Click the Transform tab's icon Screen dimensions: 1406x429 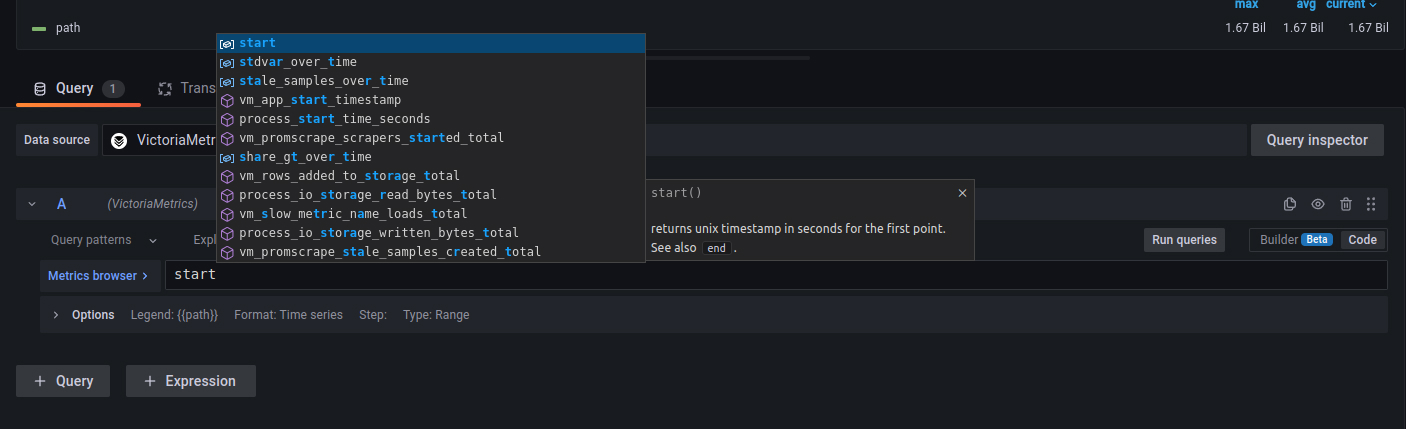tap(165, 89)
